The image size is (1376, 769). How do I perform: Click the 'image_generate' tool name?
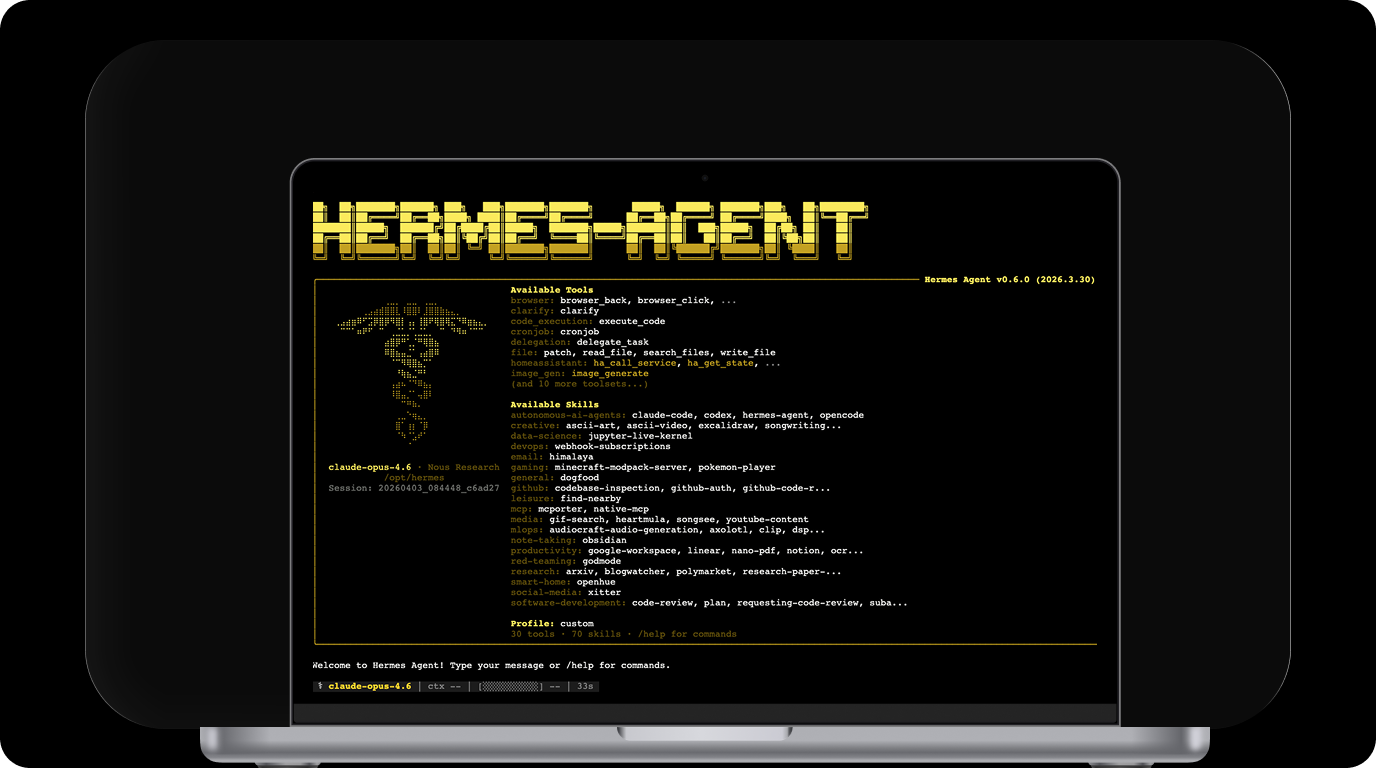610,374
